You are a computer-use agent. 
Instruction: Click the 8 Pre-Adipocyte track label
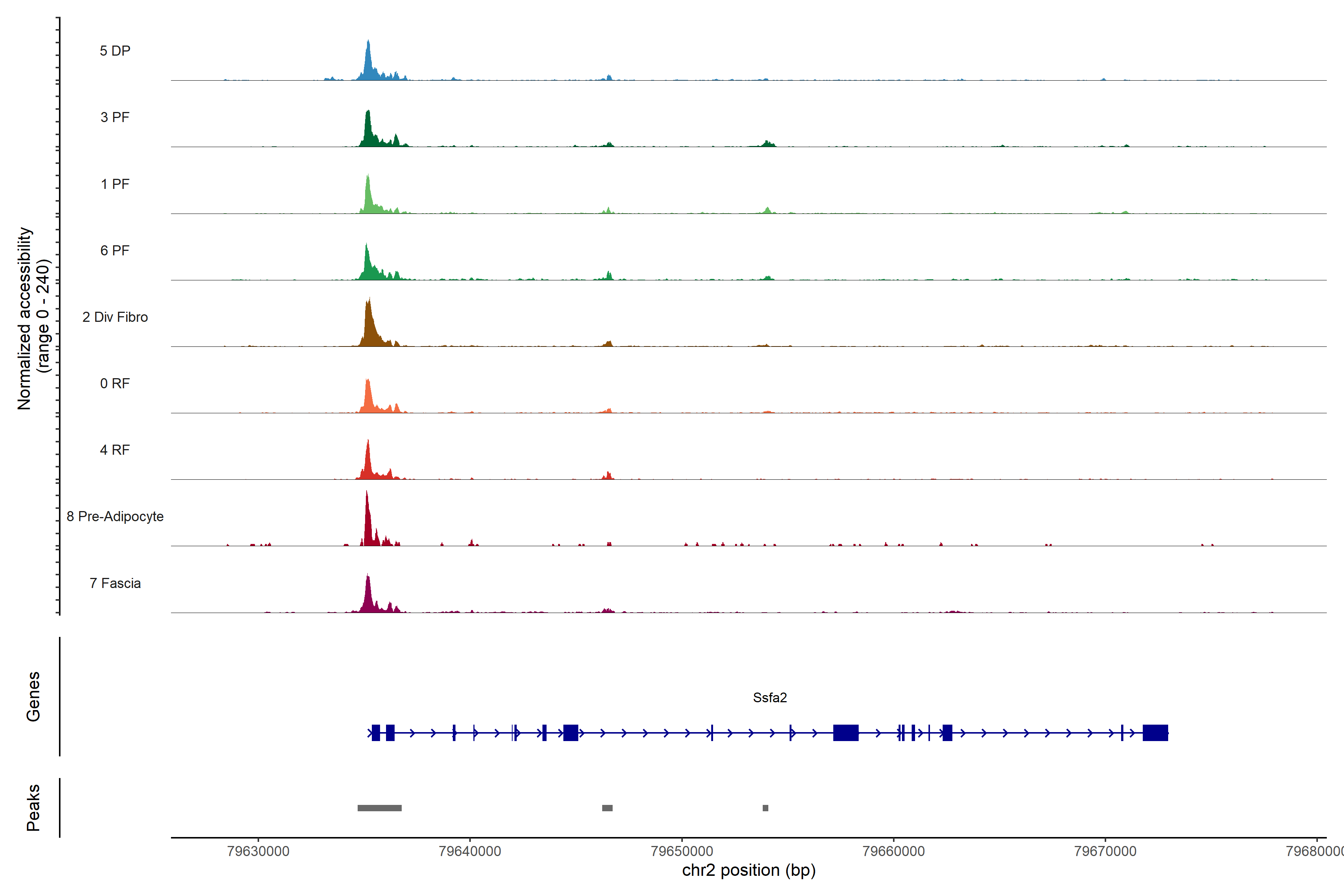coord(115,517)
